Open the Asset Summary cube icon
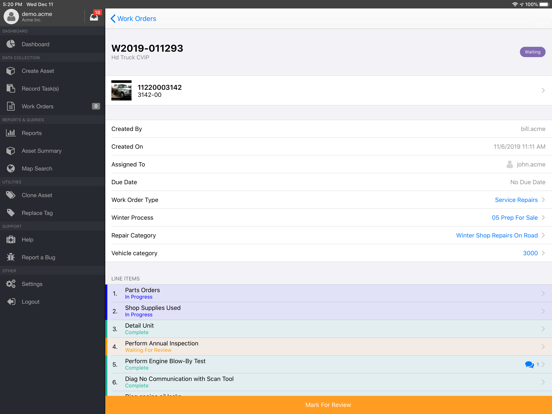This screenshot has height=414, width=552. (x=11, y=151)
